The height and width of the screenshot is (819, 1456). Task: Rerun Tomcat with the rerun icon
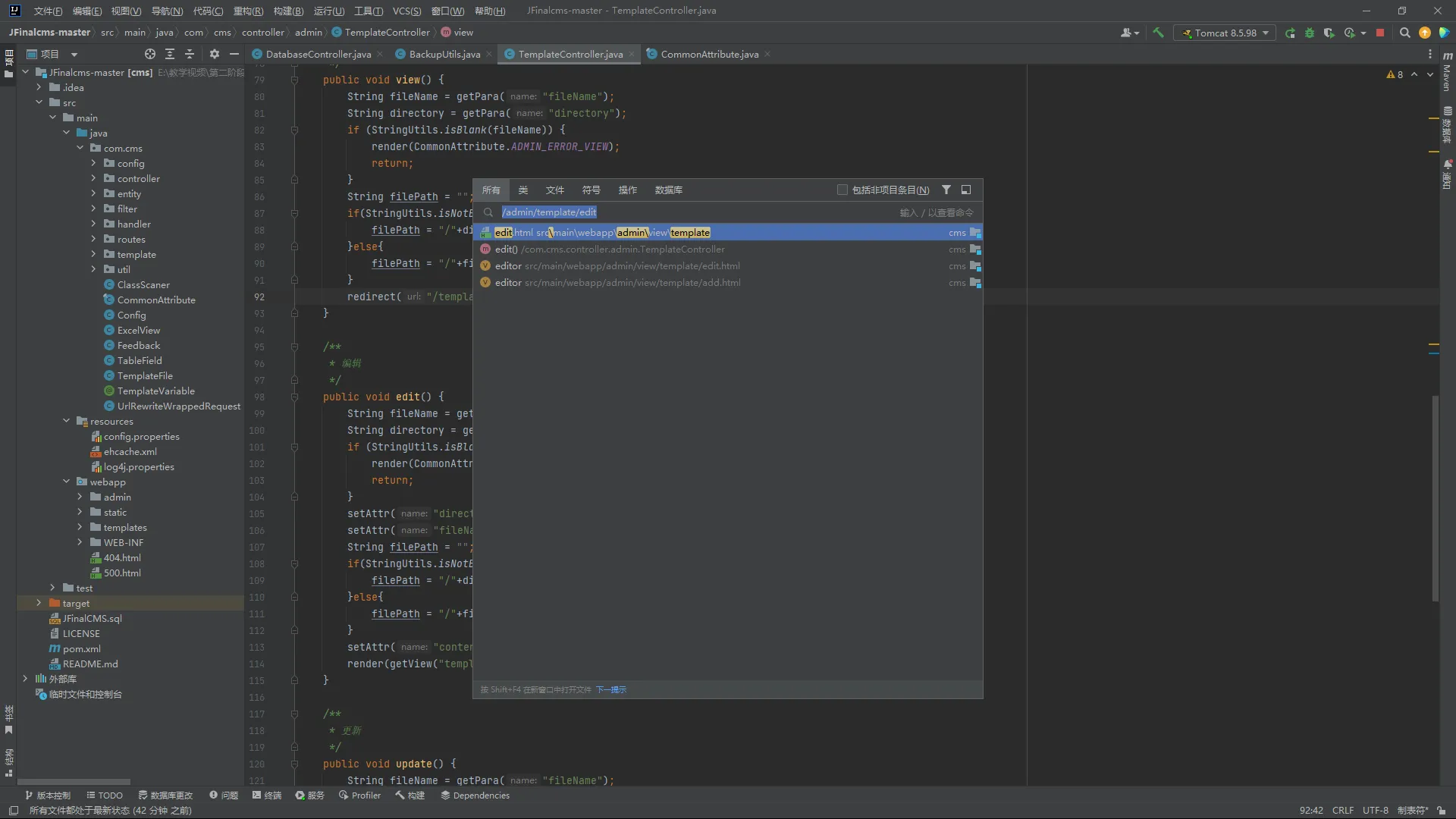[x=1290, y=33]
